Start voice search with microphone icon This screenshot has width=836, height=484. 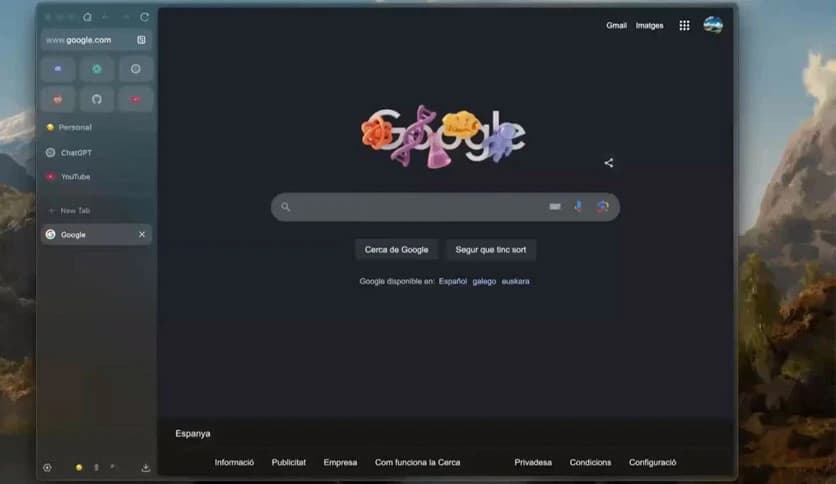(x=578, y=206)
